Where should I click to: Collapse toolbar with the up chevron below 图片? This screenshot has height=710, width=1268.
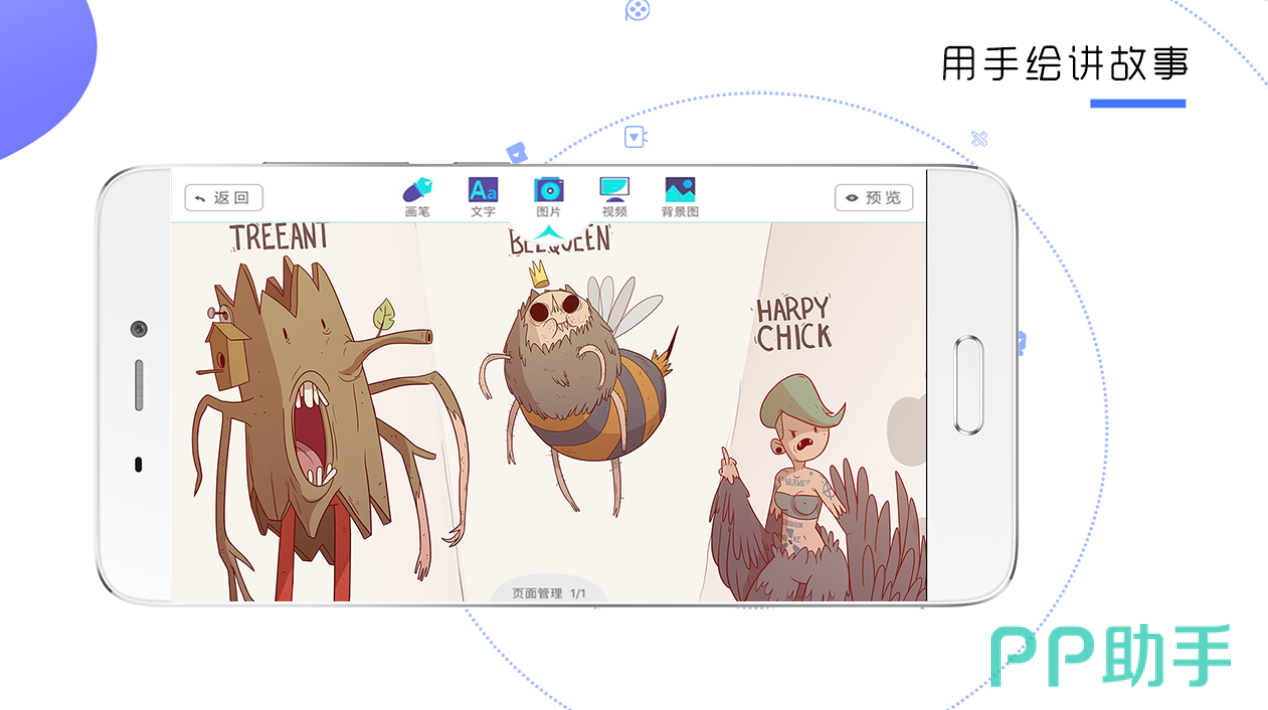click(548, 233)
